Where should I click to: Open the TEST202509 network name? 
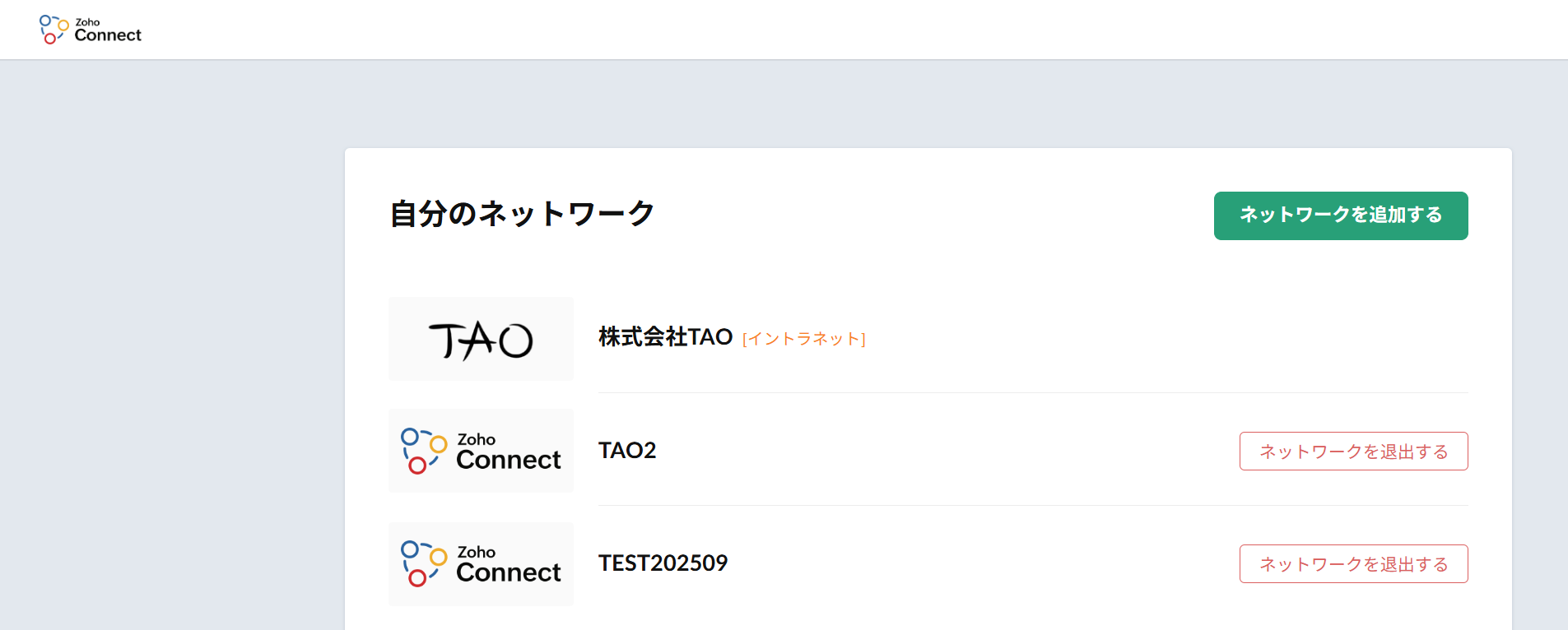[663, 563]
